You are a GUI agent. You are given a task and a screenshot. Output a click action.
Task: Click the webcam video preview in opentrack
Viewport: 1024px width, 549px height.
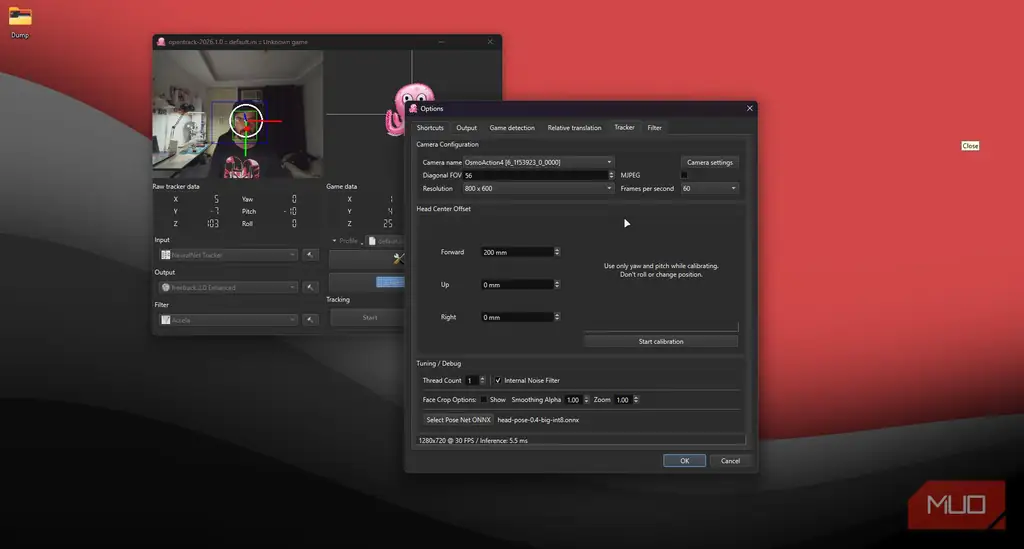tap(238, 114)
